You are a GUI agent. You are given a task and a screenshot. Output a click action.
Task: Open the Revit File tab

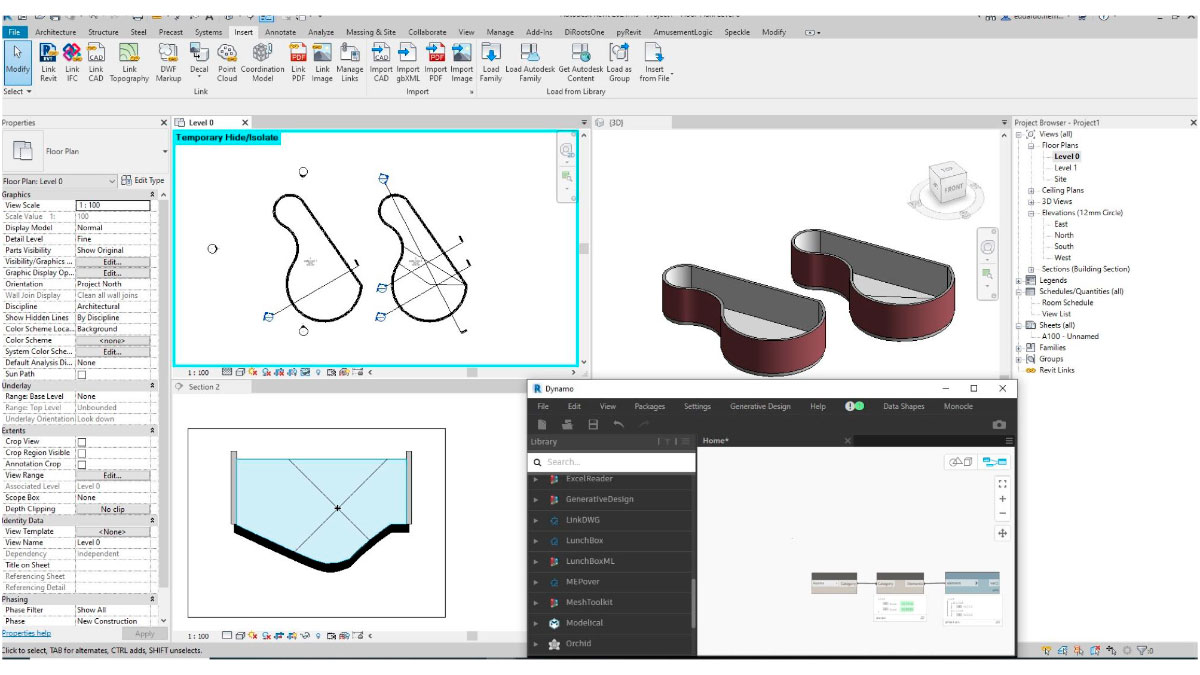point(15,32)
